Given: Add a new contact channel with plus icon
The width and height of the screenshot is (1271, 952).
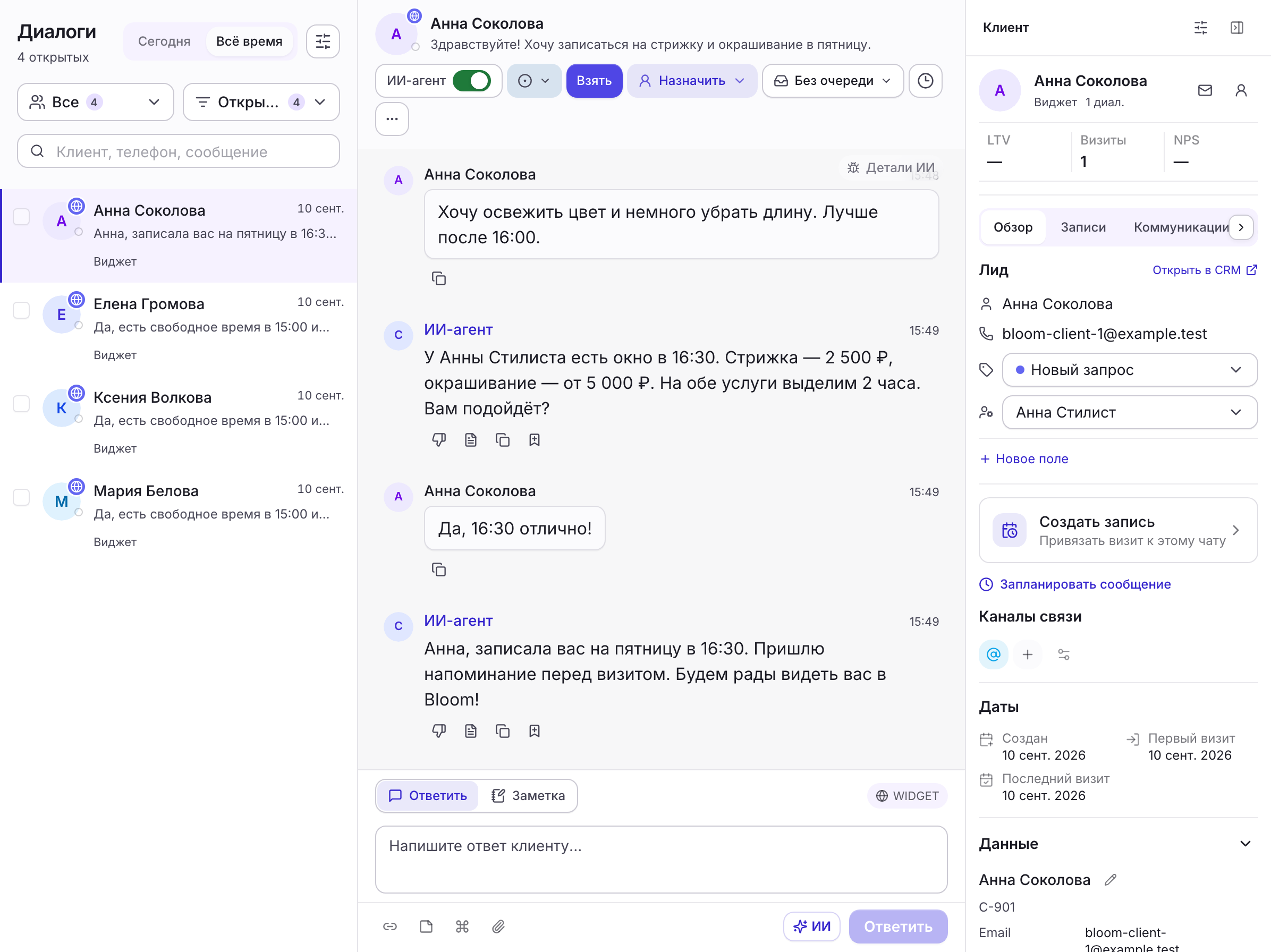Looking at the screenshot, I should click(x=1027, y=654).
